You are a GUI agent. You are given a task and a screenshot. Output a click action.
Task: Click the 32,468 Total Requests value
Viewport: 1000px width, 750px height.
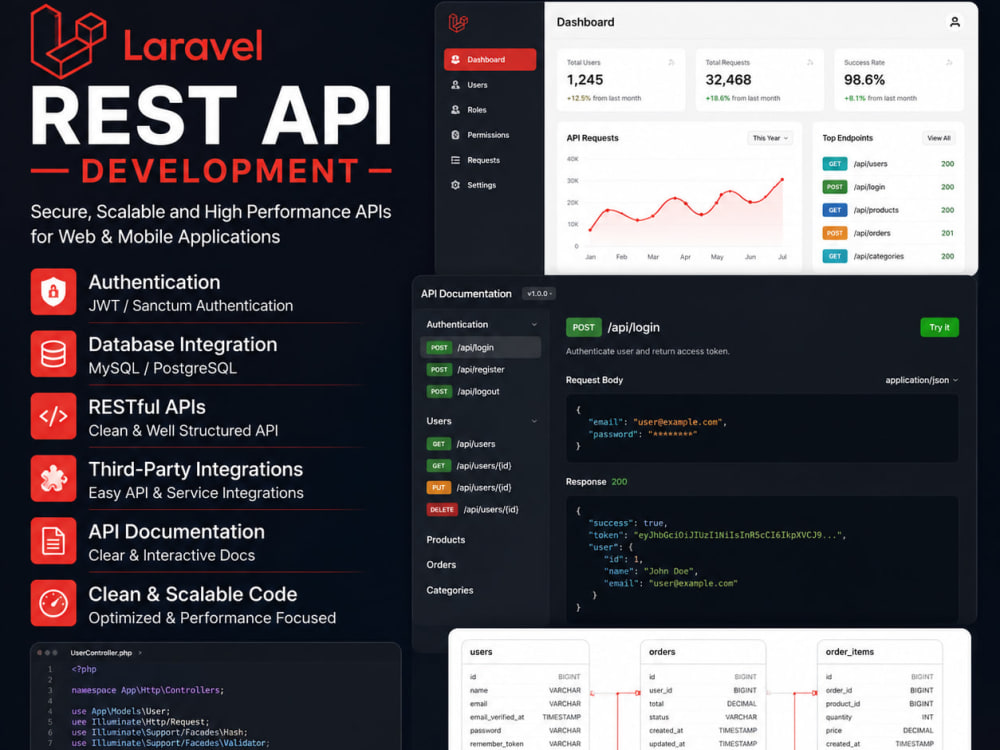pos(728,80)
